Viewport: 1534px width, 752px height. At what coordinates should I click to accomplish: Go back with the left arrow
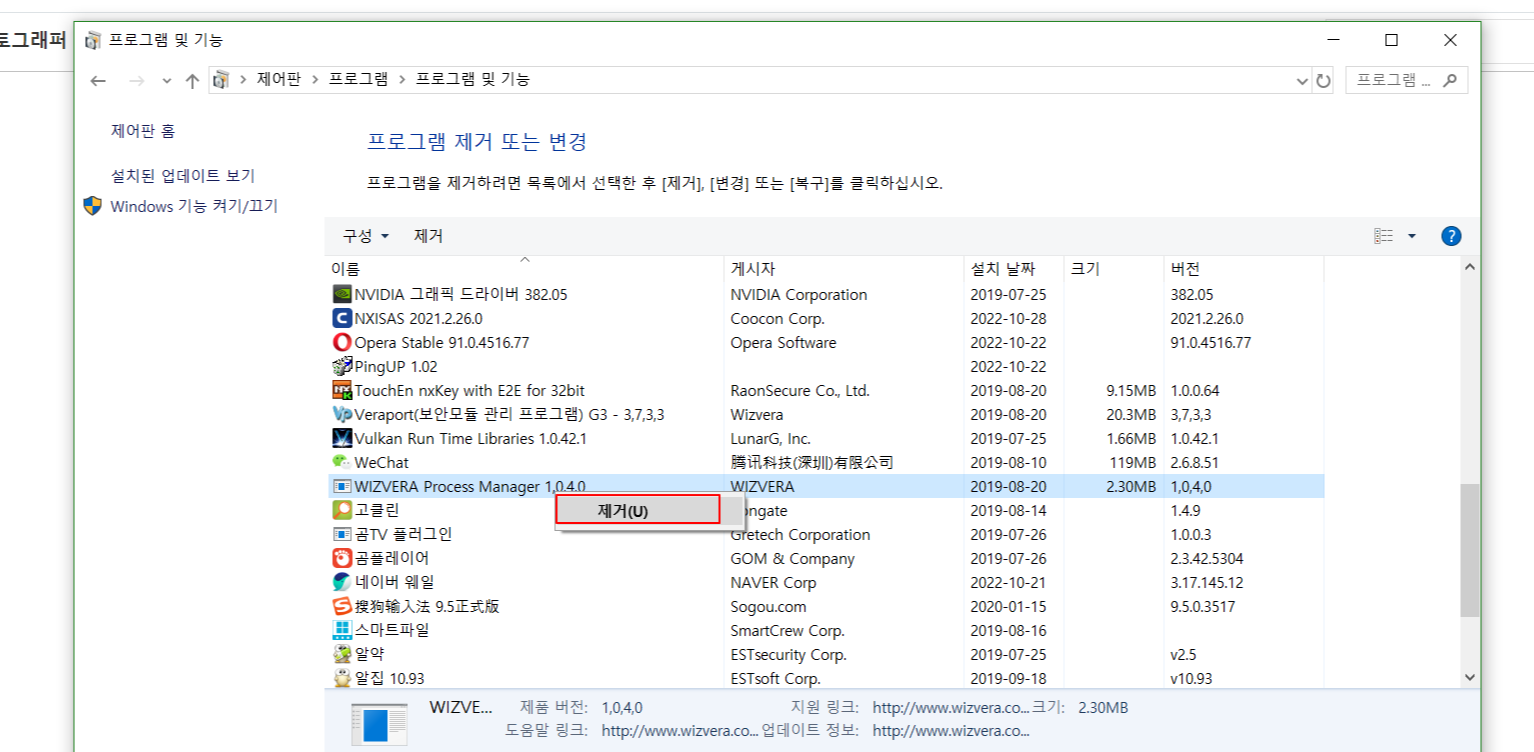(97, 81)
